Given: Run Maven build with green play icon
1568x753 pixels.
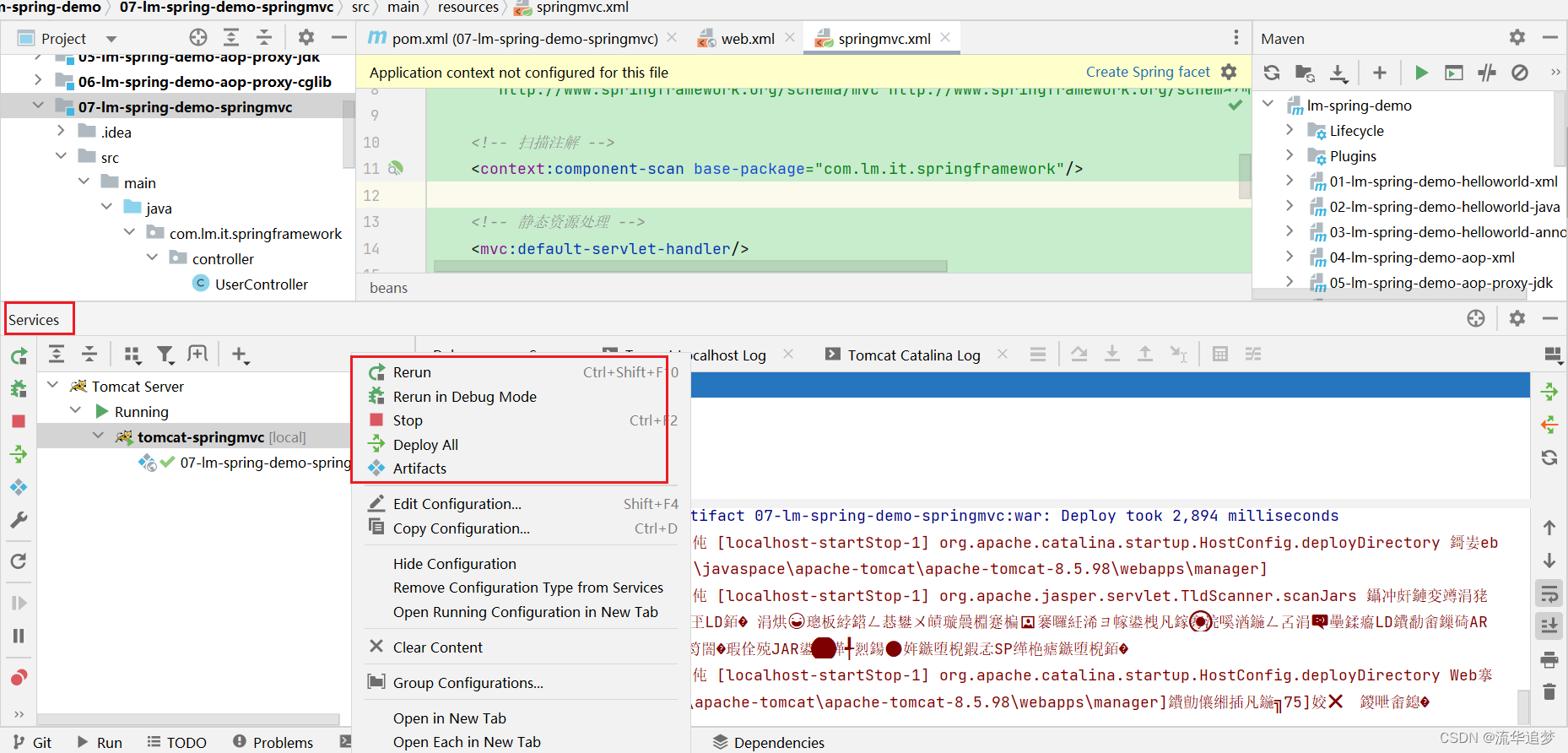Looking at the screenshot, I should (x=1421, y=73).
